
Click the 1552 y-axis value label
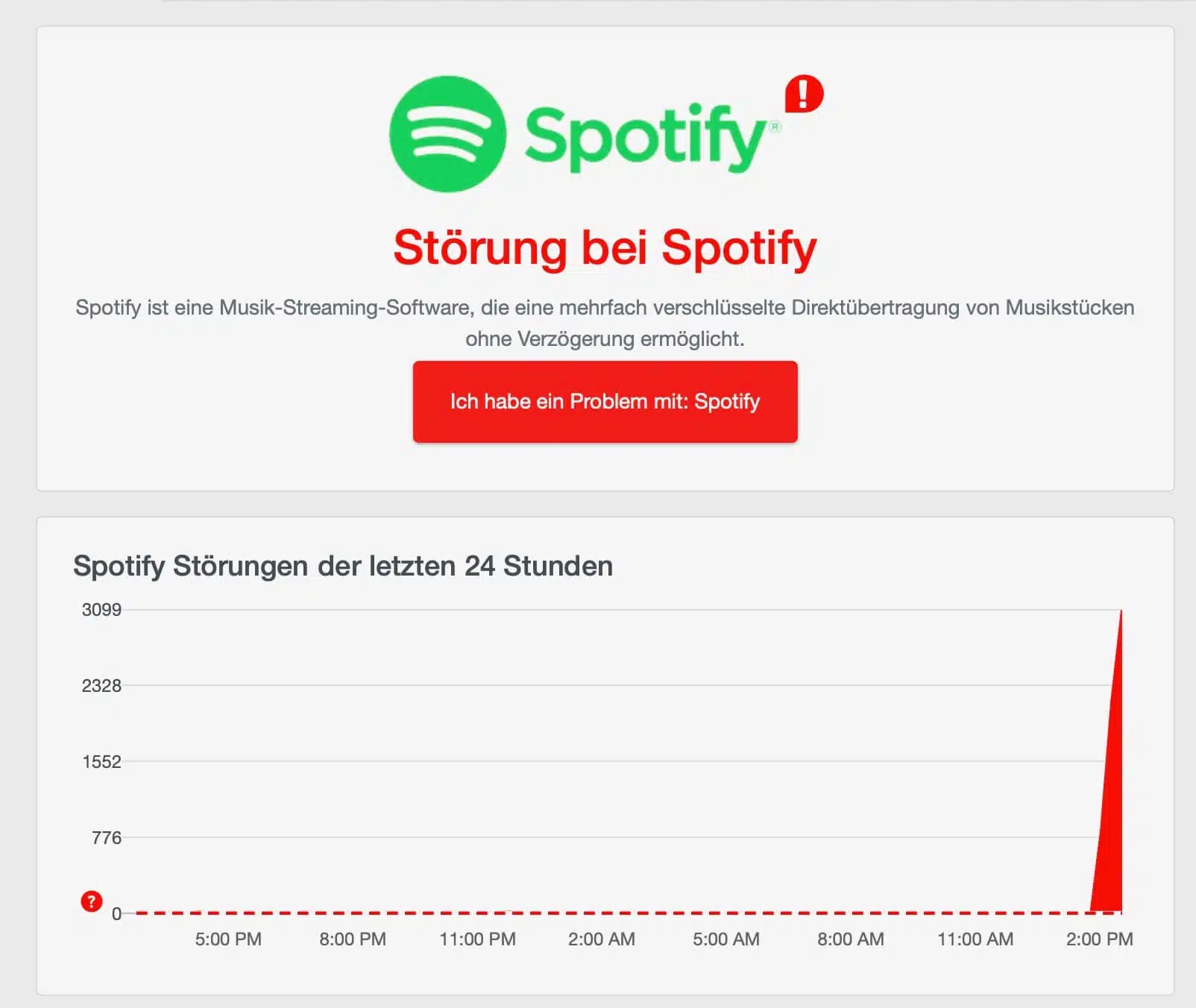[x=101, y=762]
